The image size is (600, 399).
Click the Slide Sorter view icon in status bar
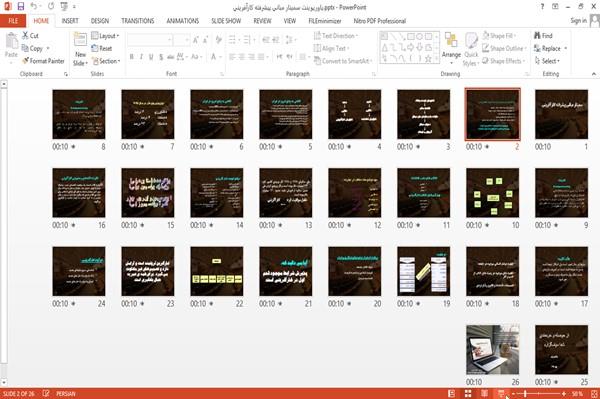point(468,393)
